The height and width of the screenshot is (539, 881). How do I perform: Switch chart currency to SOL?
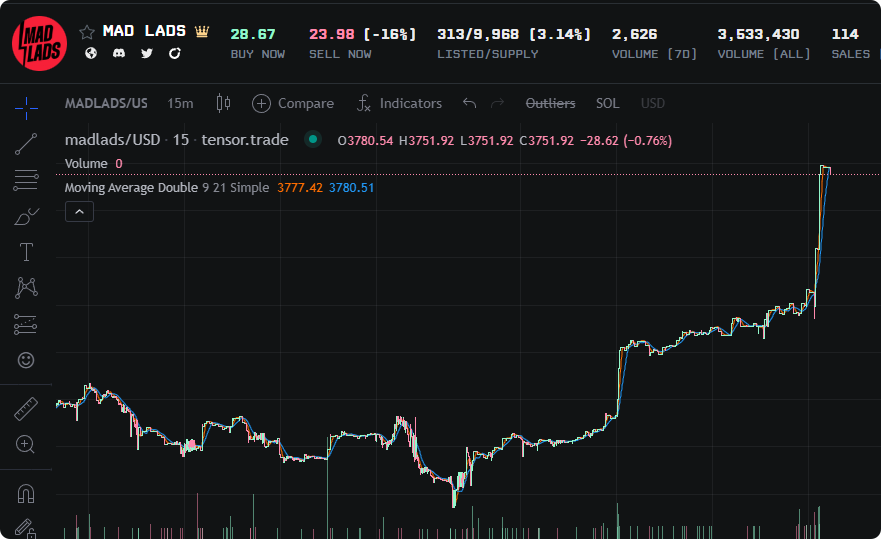pyautogui.click(x=607, y=103)
